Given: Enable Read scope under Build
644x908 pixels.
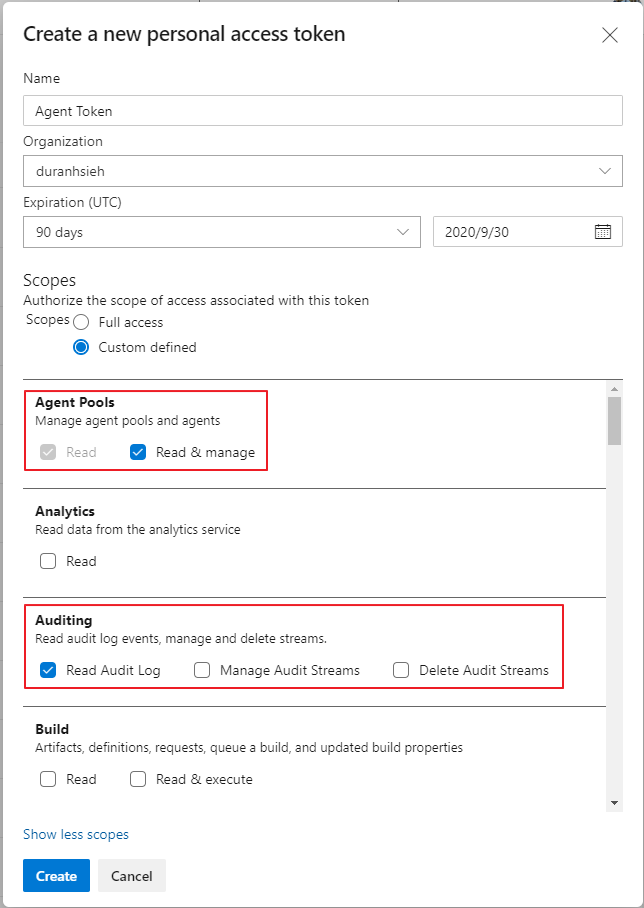Looking at the screenshot, I should 47,778.
